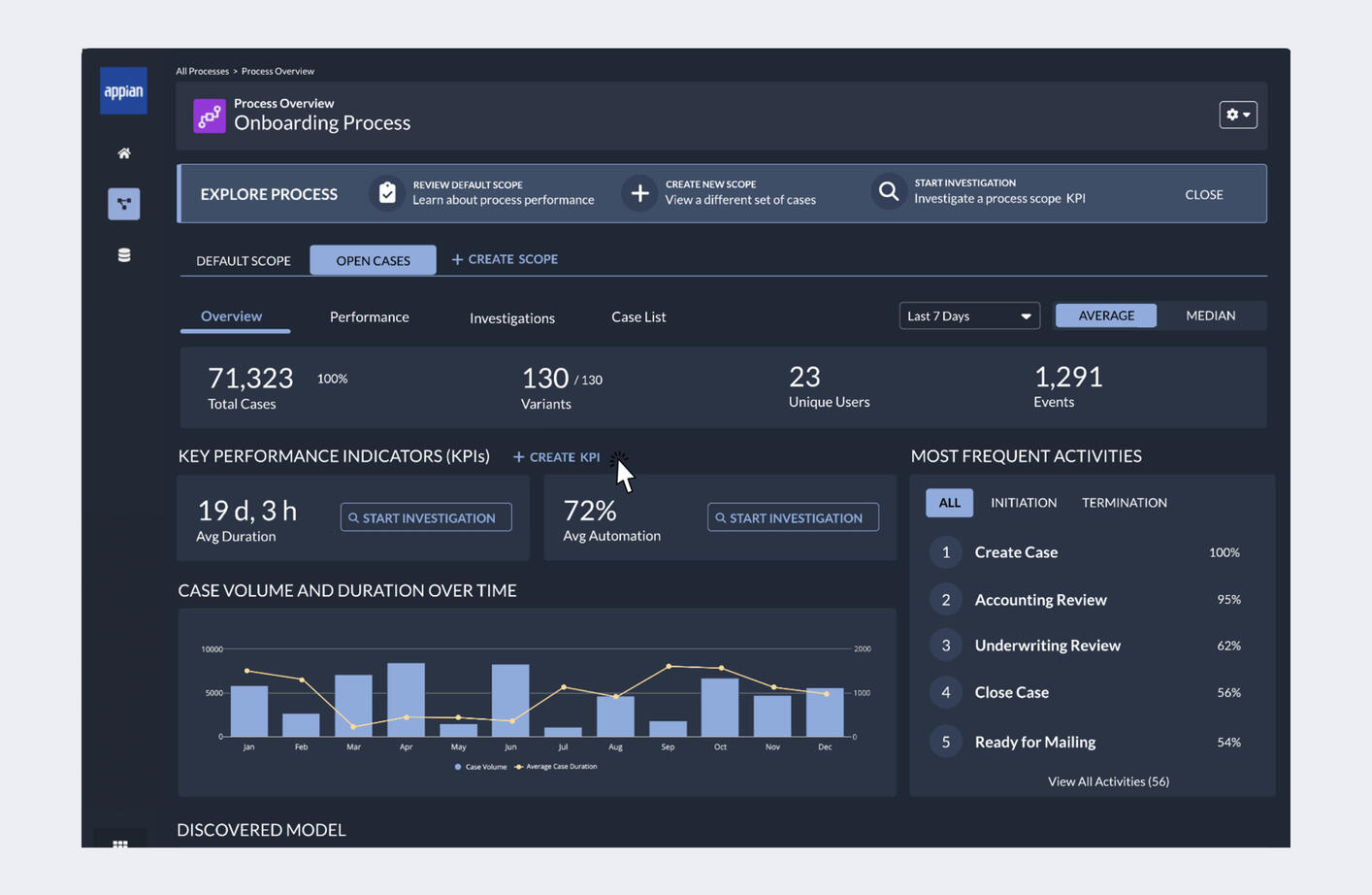Viewport: 1372px width, 895px height.
Task: Open the process mining icon in the sidebar
Action: coord(123,204)
